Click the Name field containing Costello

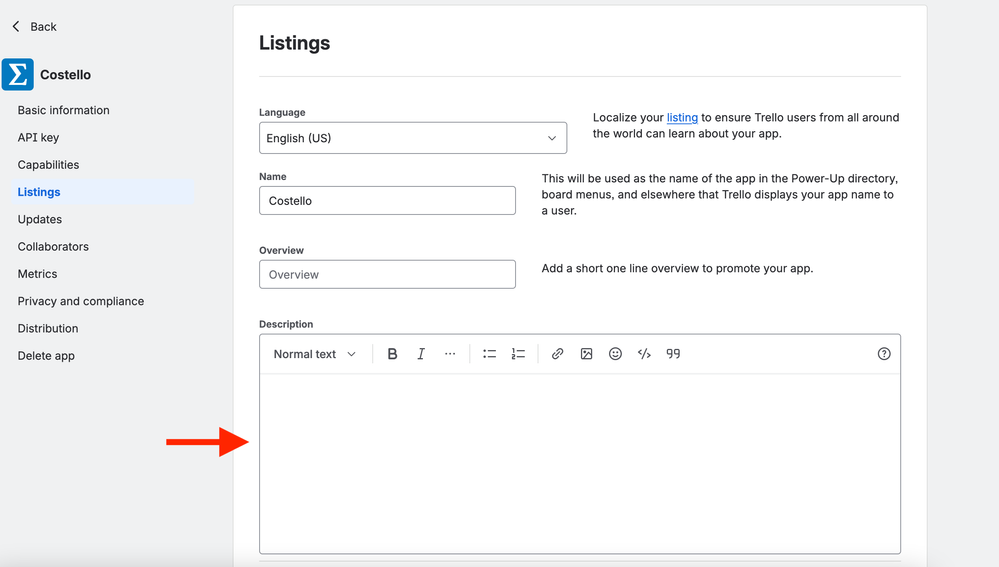pyautogui.click(x=387, y=201)
